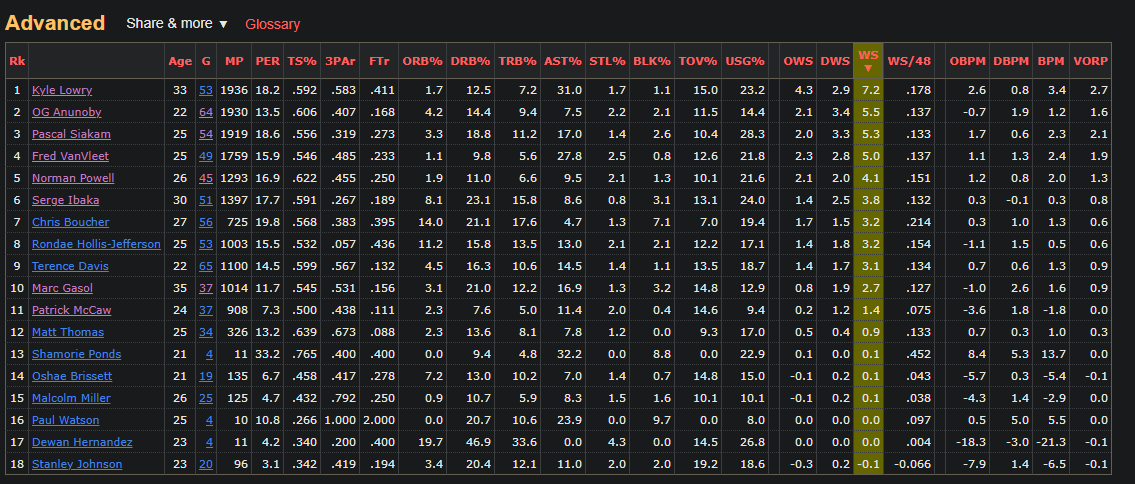The height and width of the screenshot is (484, 1135).
Task: Sort by the DRB% column header
Action: pos(471,61)
